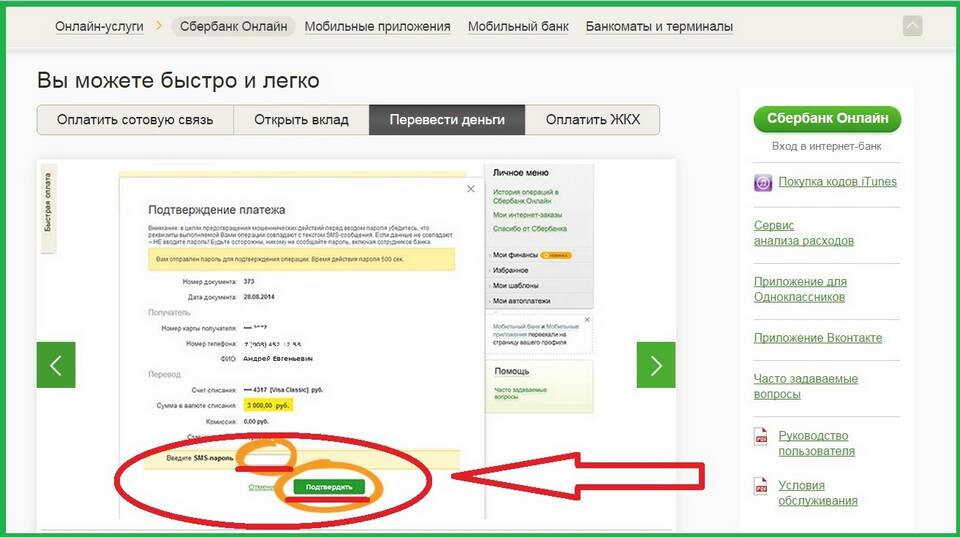Expand the Мои финансы menu section
Screen dimensions: 960x537
click(x=515, y=255)
